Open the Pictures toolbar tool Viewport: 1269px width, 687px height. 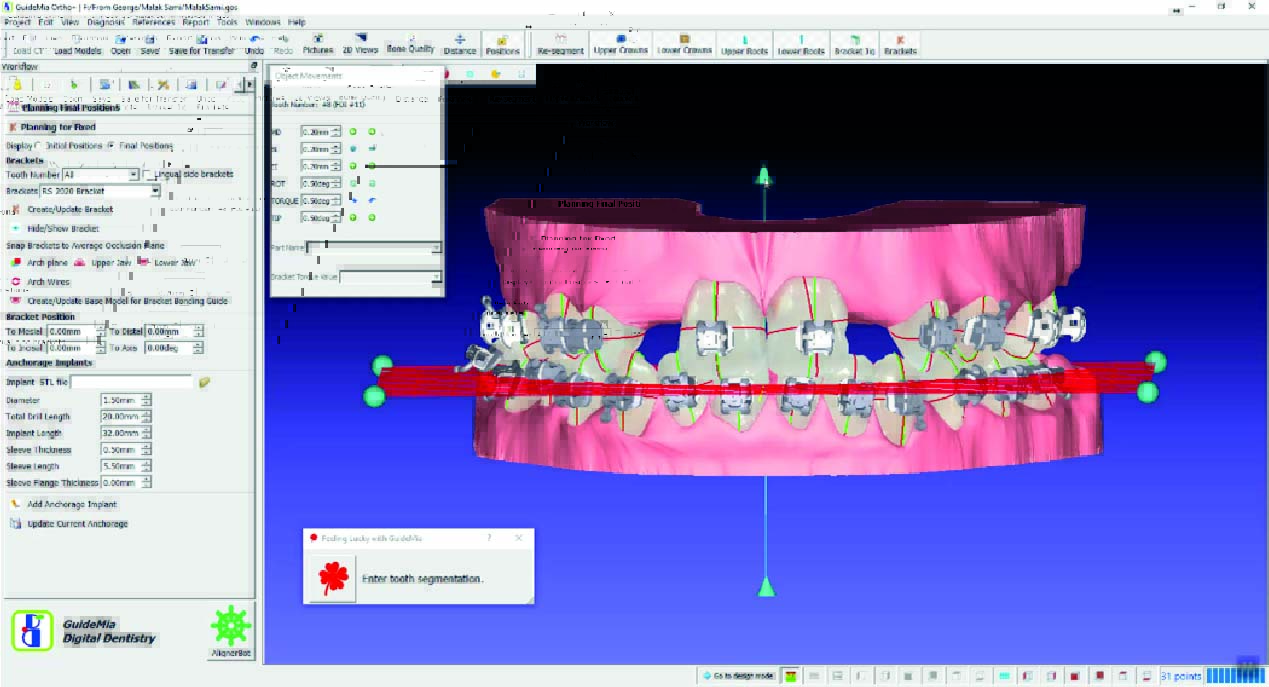(x=318, y=45)
